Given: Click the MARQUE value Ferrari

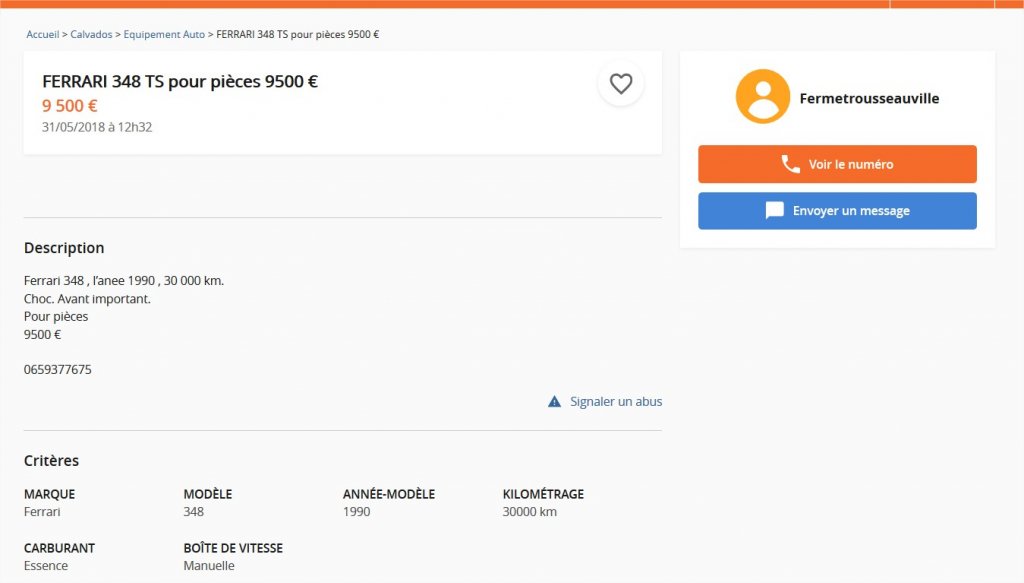Looking at the screenshot, I should click(42, 512).
